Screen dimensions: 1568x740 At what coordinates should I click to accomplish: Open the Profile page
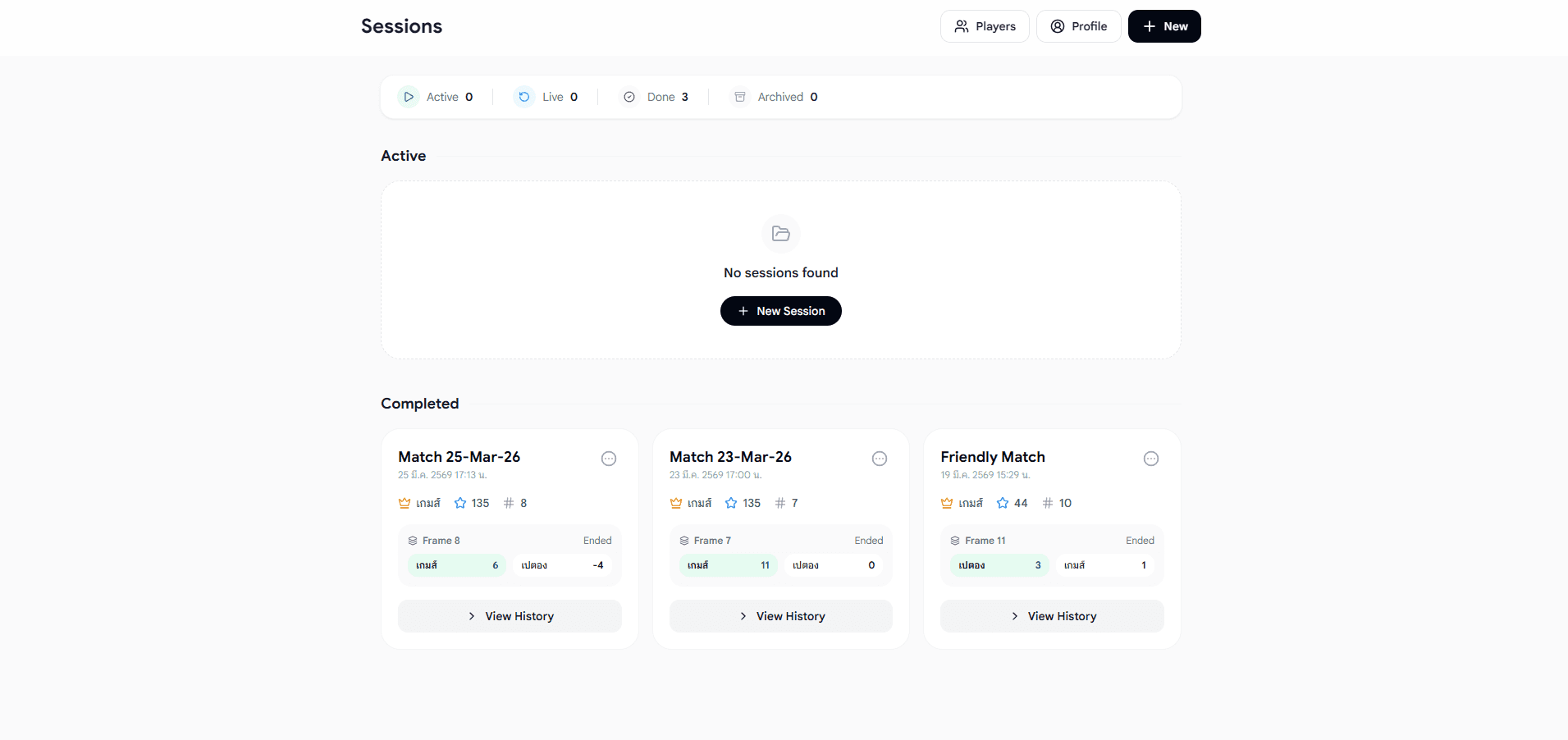pyautogui.click(x=1078, y=26)
